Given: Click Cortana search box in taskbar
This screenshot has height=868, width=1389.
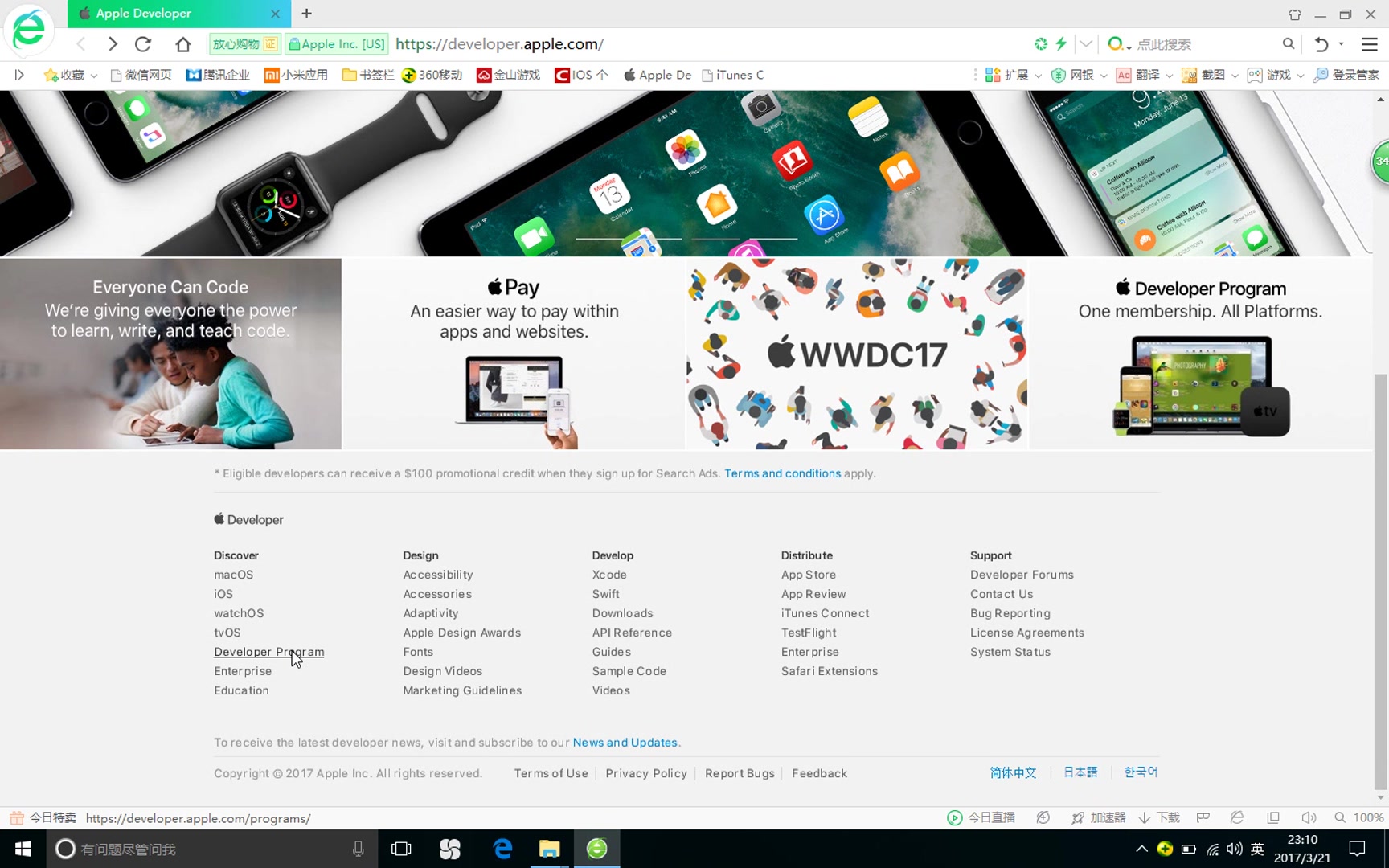Looking at the screenshot, I should point(211,849).
